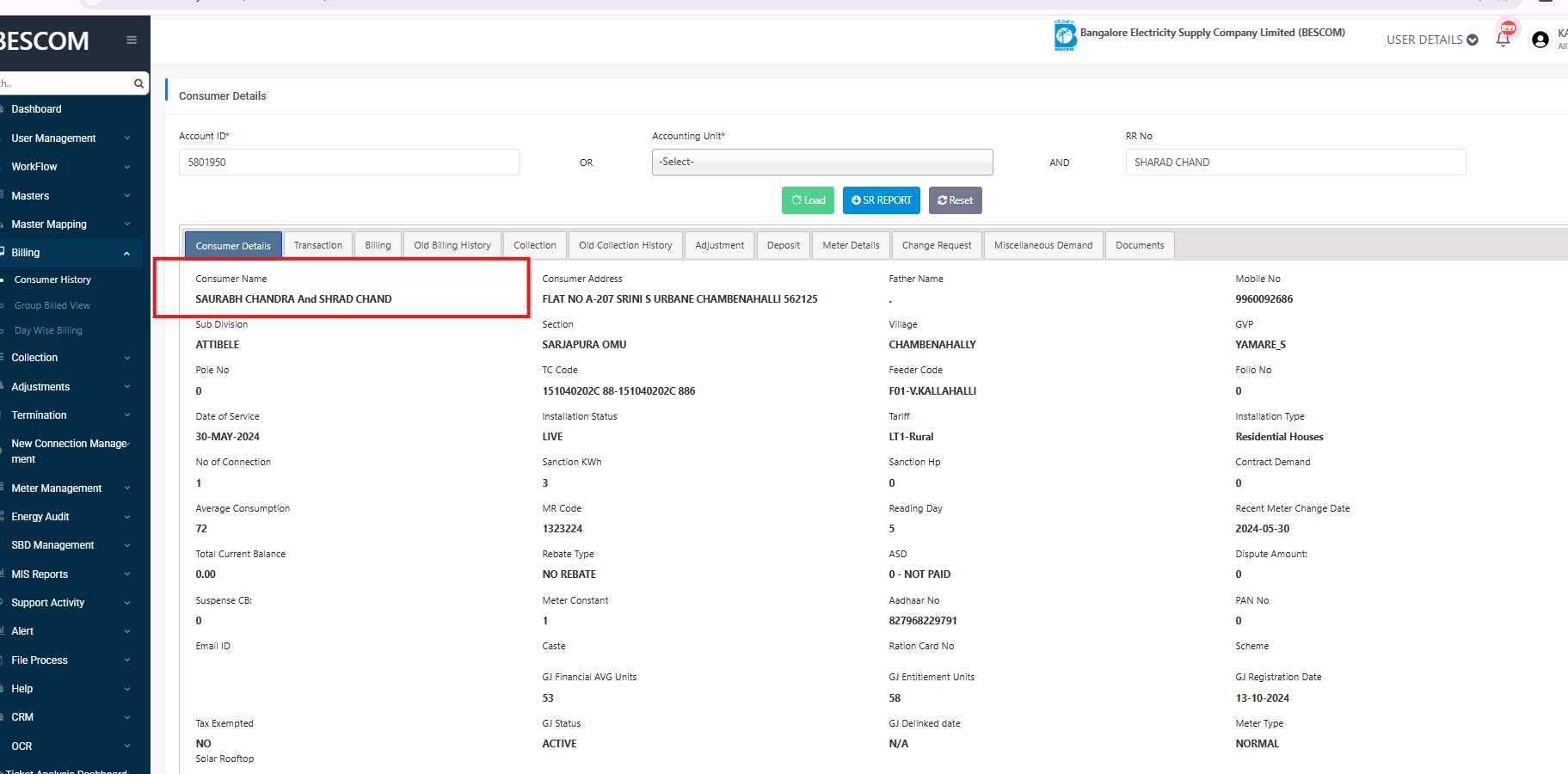Screen dimensions: 1568x774
Task: Expand the User Management sidebar menu
Action: point(71,138)
